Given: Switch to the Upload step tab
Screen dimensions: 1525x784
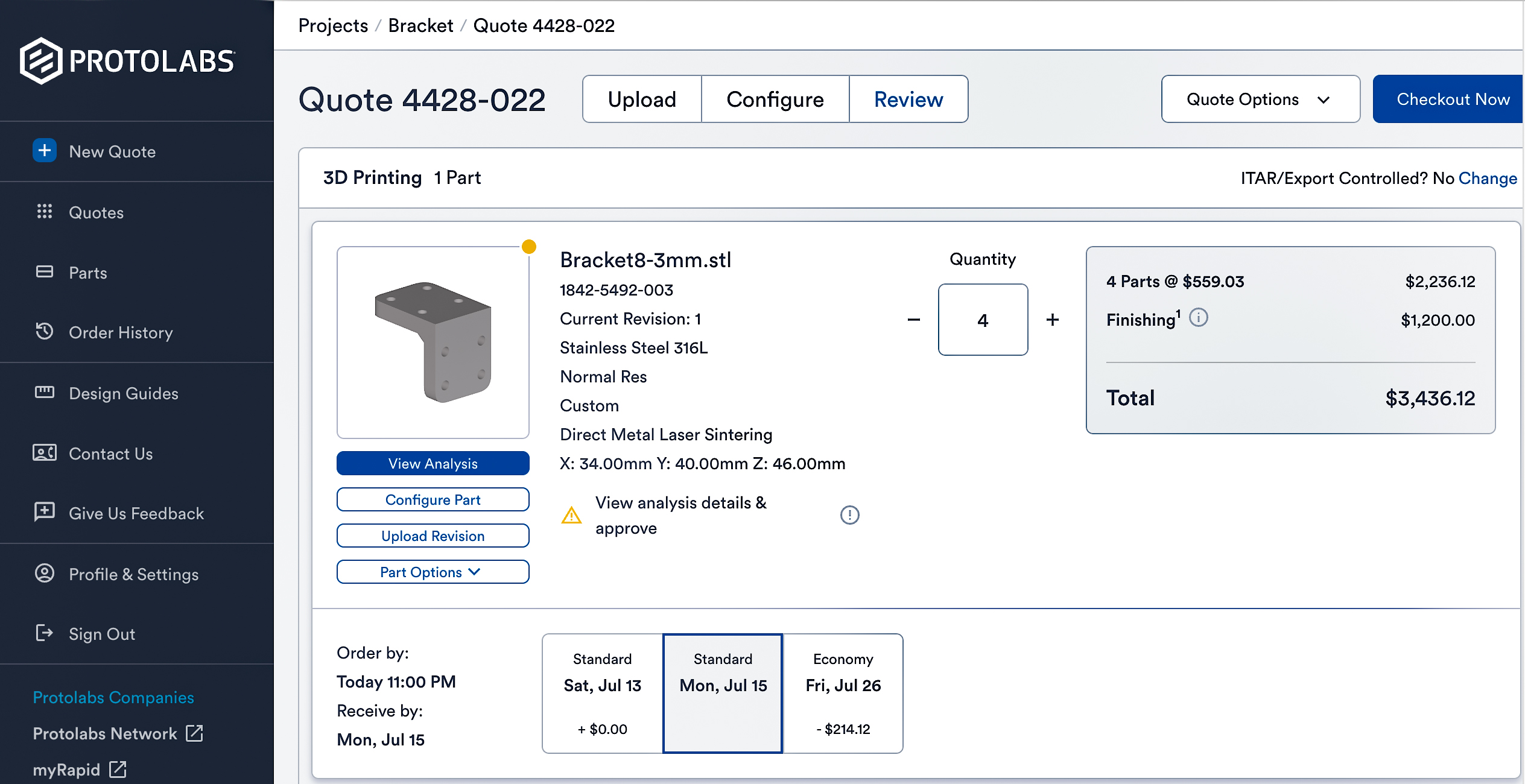Looking at the screenshot, I should (642, 99).
